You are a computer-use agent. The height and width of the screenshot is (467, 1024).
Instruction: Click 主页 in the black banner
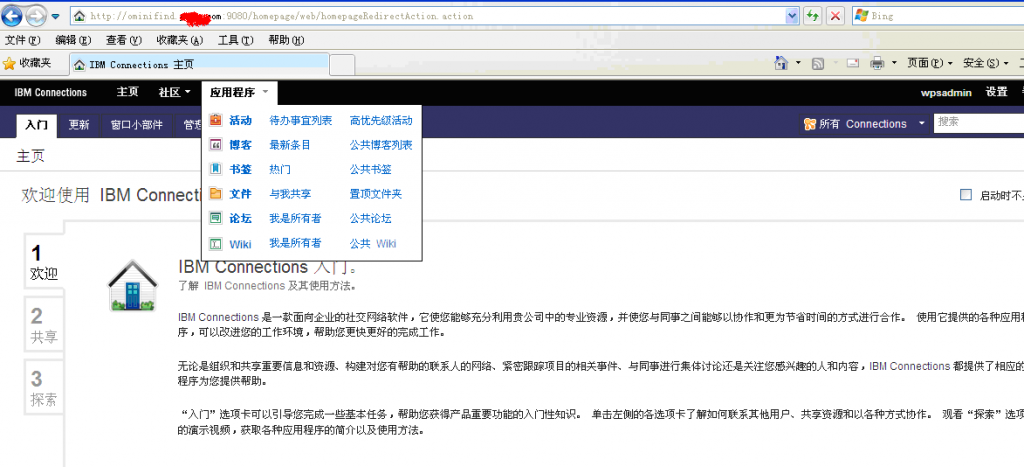click(127, 92)
